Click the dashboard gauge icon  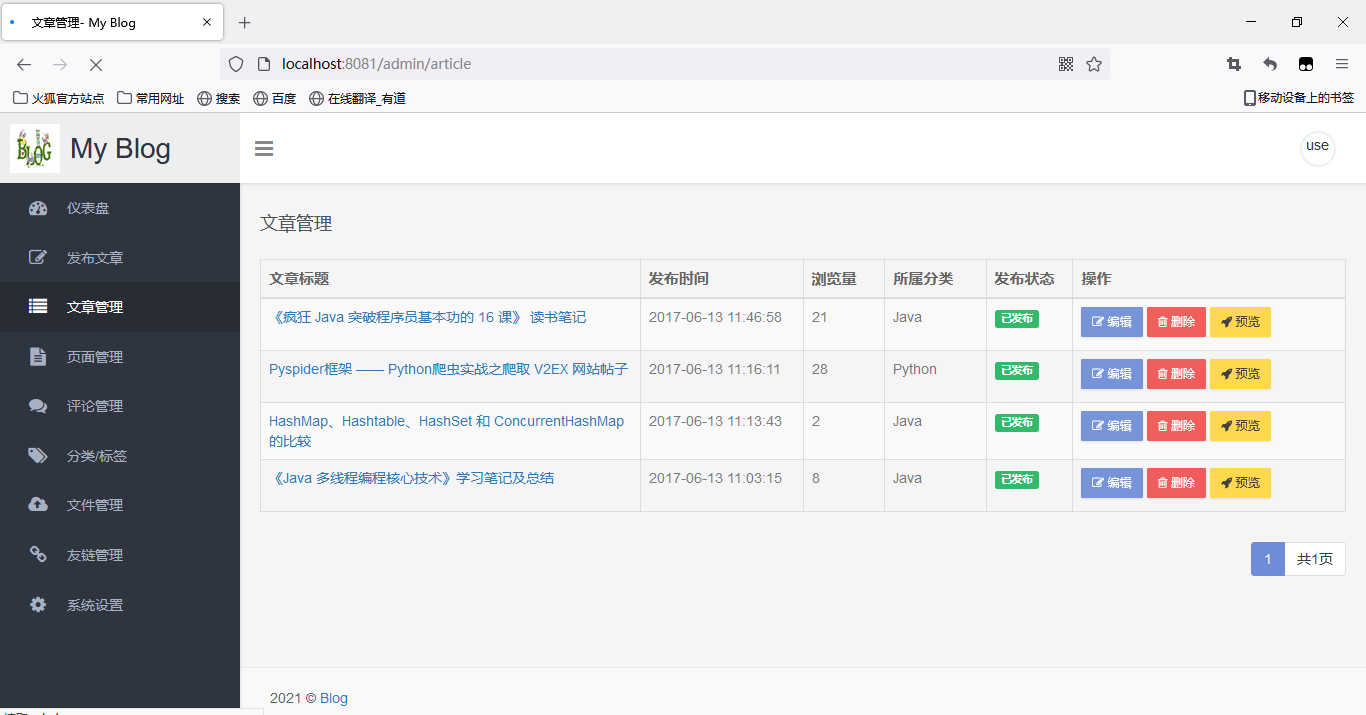tap(38, 208)
